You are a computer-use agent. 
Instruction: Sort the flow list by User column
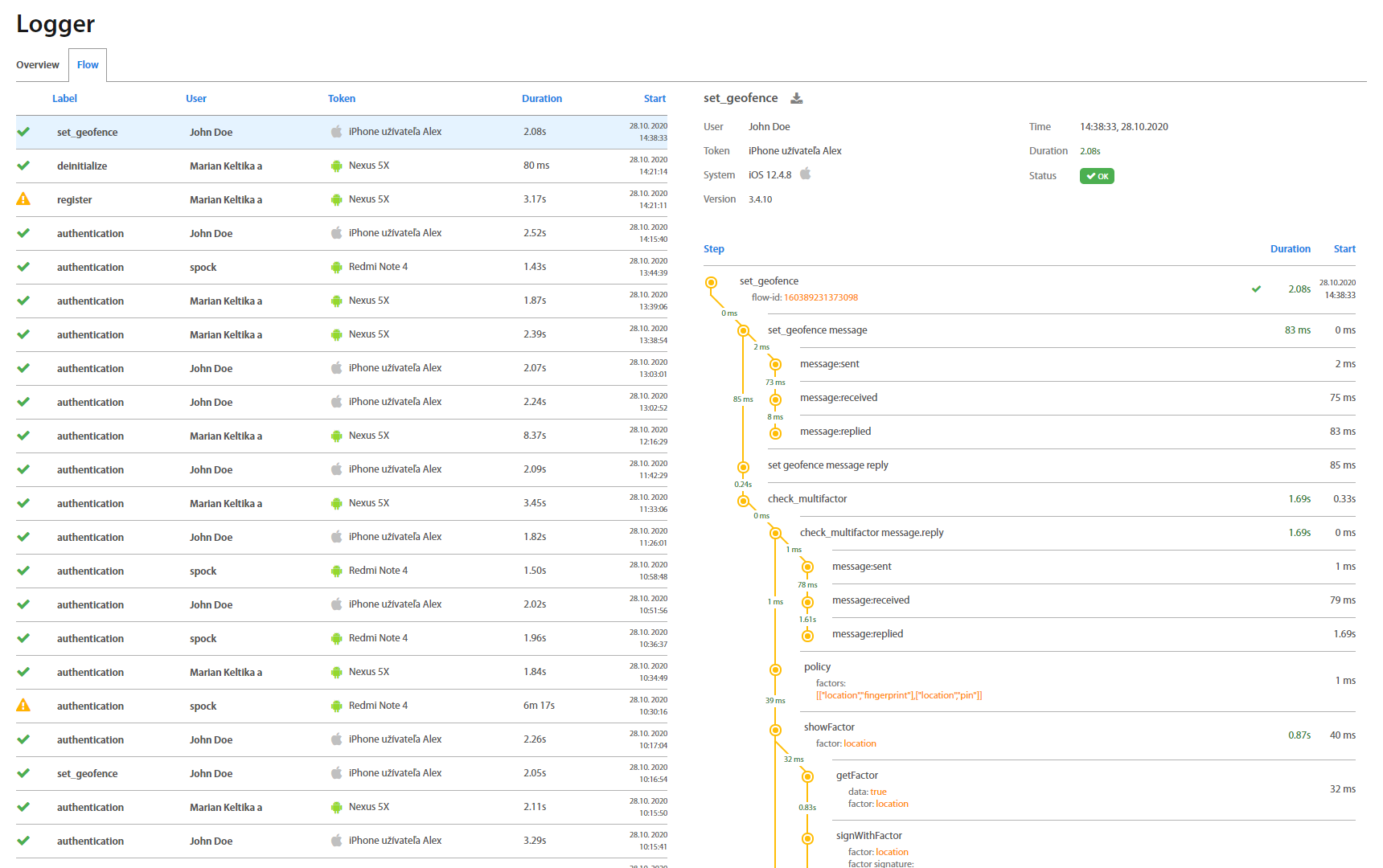click(195, 99)
